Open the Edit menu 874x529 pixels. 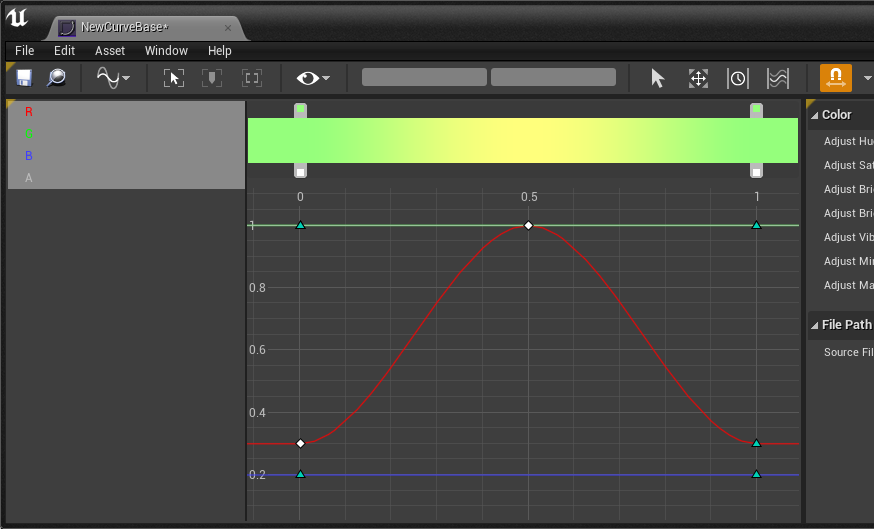pos(64,51)
